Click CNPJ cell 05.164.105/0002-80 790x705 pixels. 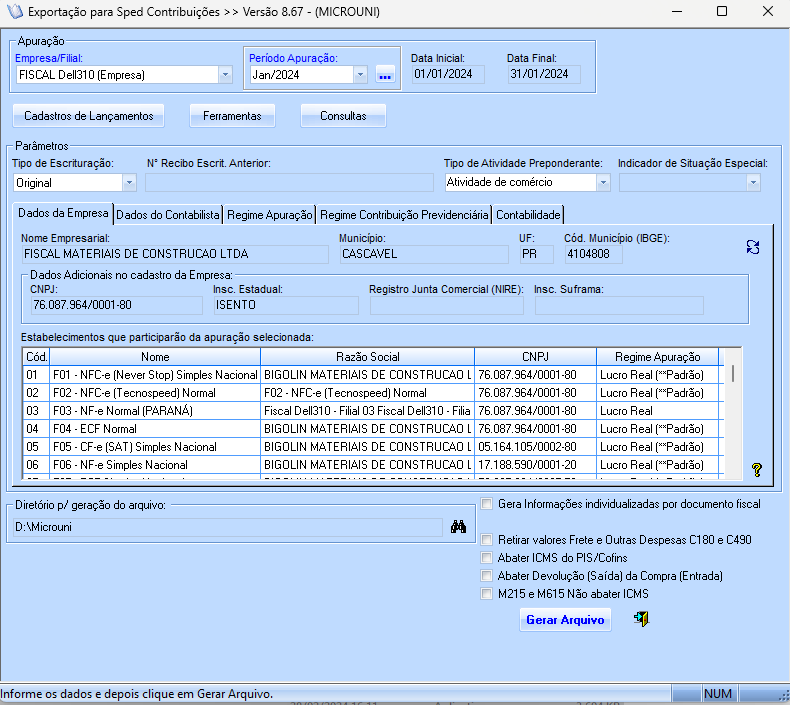pyautogui.click(x=536, y=447)
